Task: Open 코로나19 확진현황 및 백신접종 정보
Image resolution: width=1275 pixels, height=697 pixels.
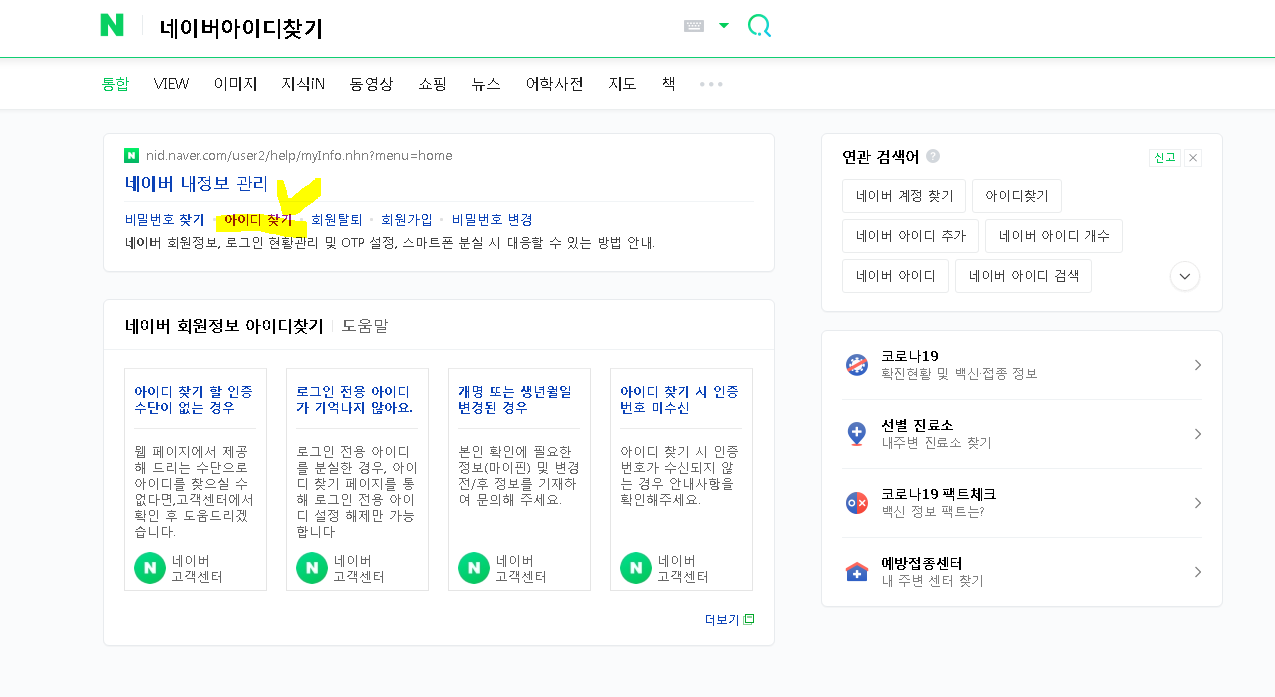Action: (x=1022, y=365)
